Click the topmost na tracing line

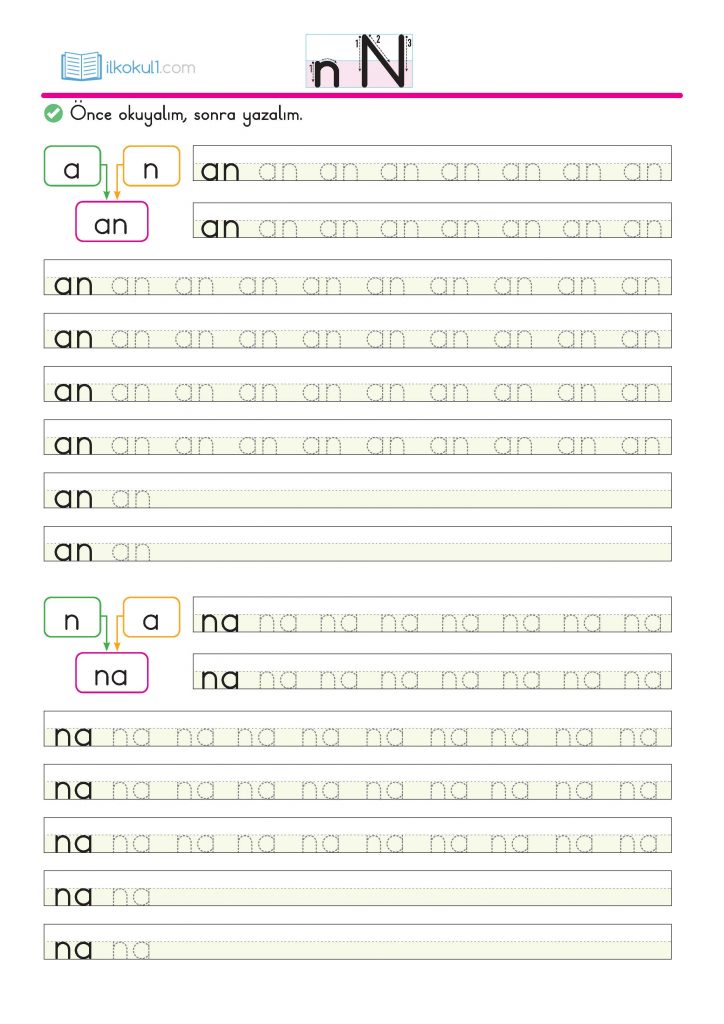coord(431,616)
